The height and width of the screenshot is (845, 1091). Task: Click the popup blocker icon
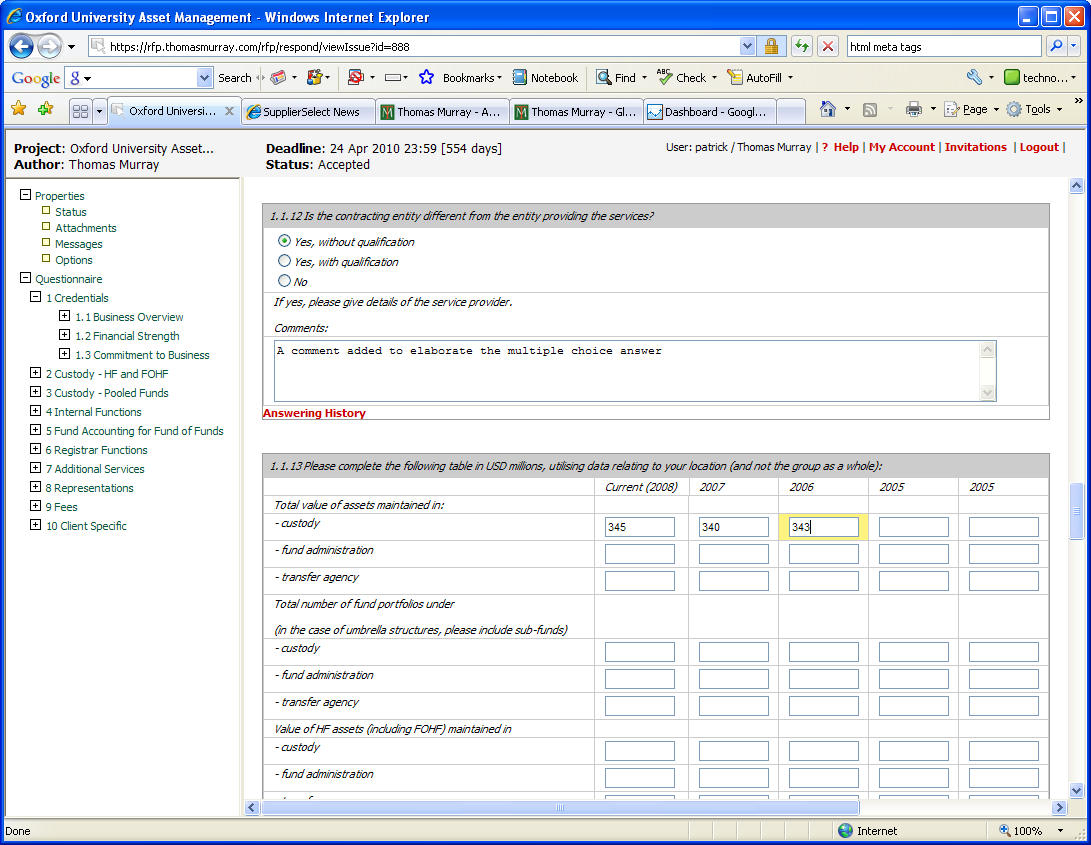coord(356,77)
